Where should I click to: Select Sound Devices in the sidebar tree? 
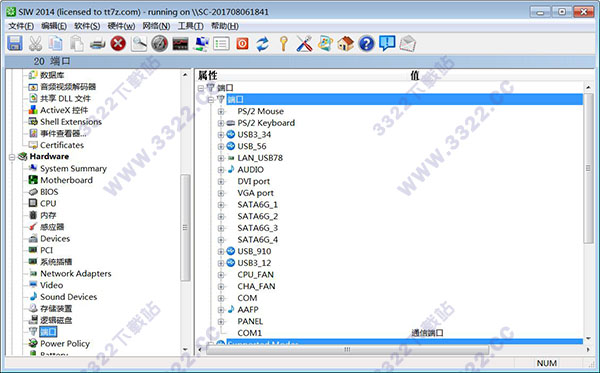pyautogui.click(x=68, y=297)
